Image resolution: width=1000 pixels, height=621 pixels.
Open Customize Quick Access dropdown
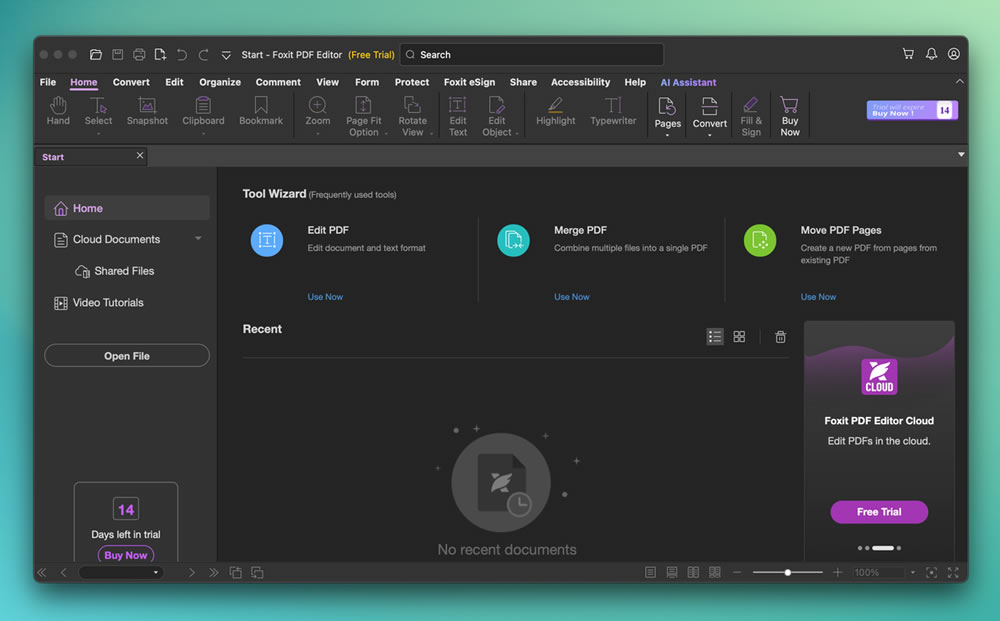pos(226,55)
